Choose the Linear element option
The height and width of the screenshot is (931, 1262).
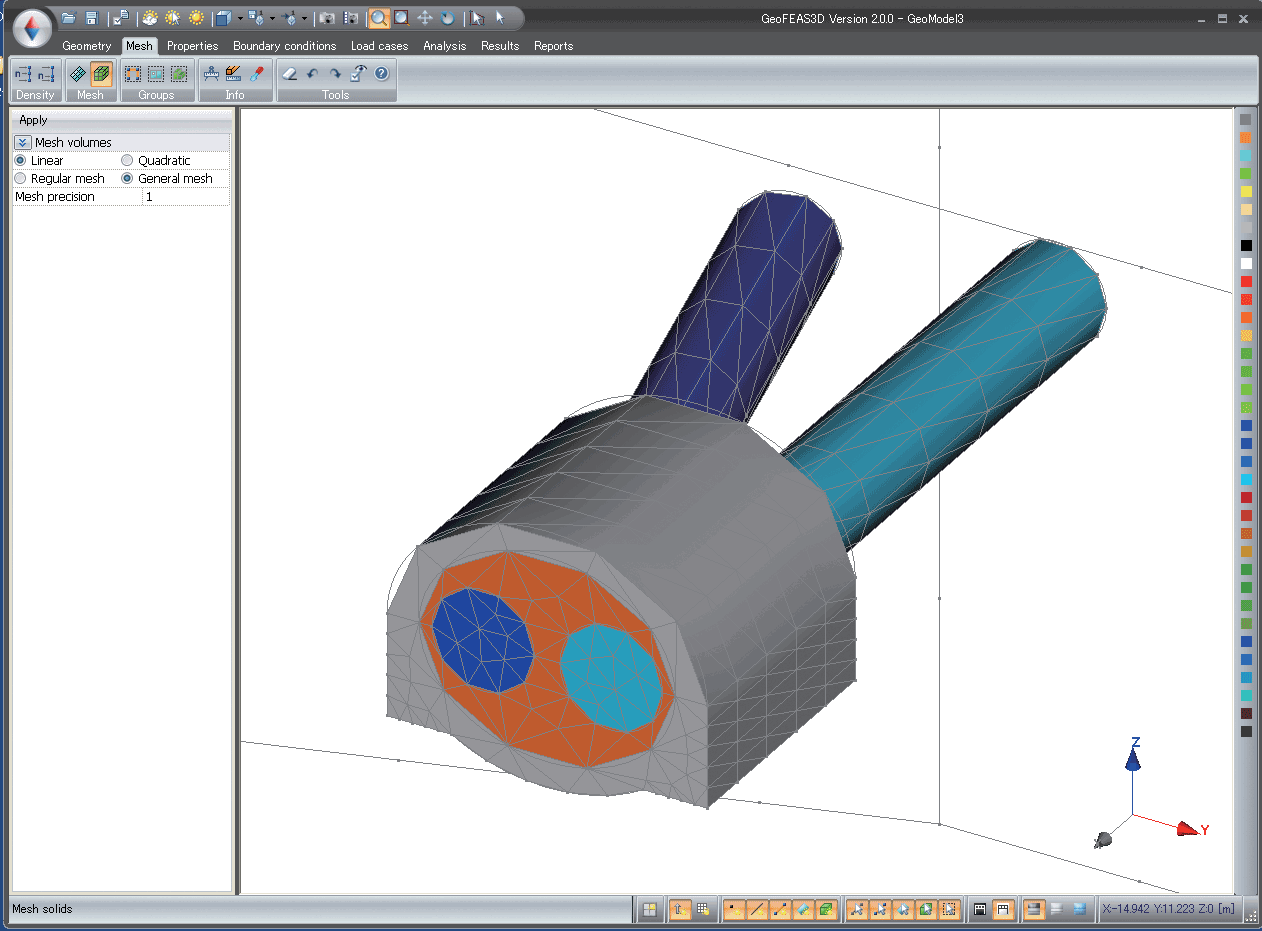(20, 161)
